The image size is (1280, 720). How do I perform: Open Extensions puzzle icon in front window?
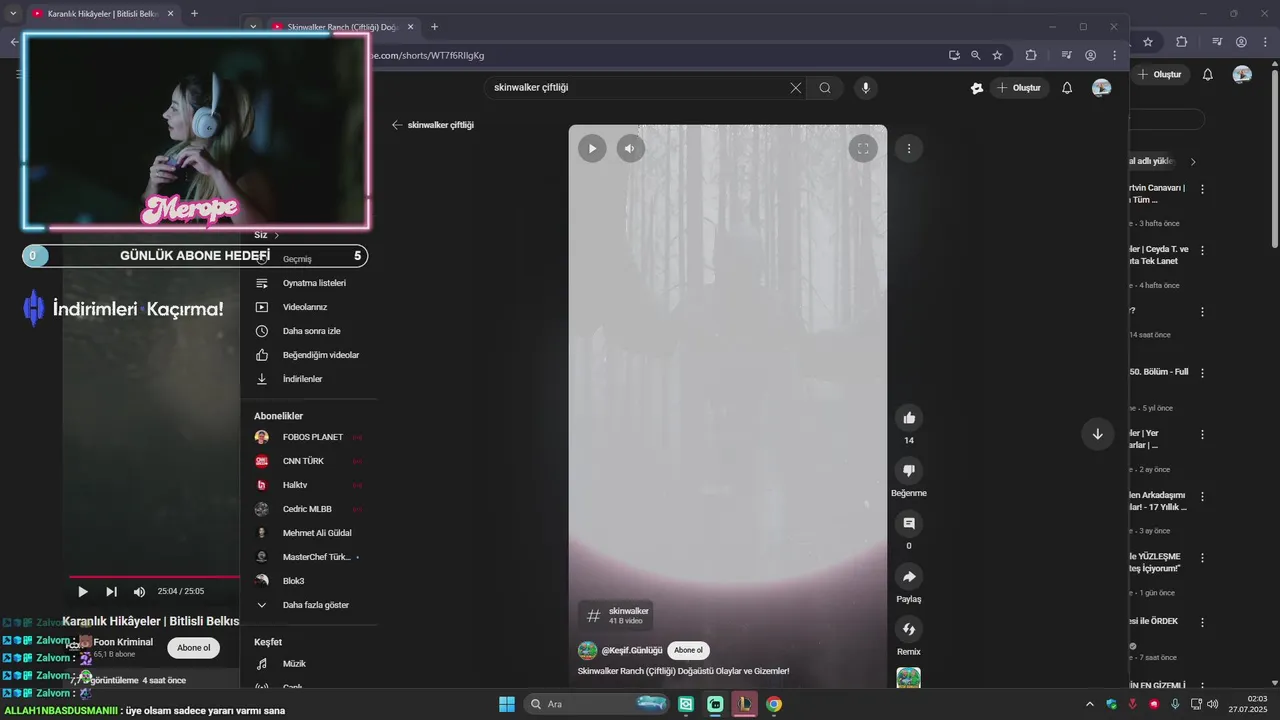(x=1031, y=56)
